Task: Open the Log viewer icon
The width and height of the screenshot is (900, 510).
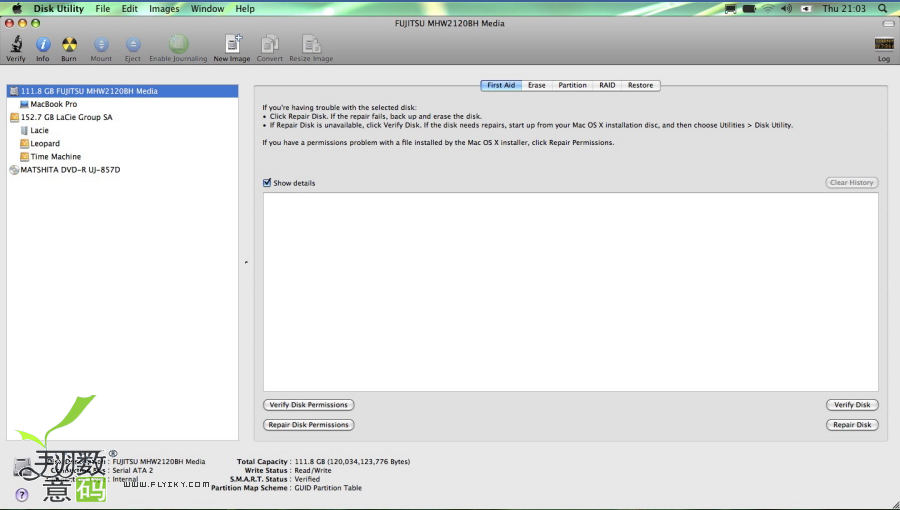Action: [x=884, y=44]
